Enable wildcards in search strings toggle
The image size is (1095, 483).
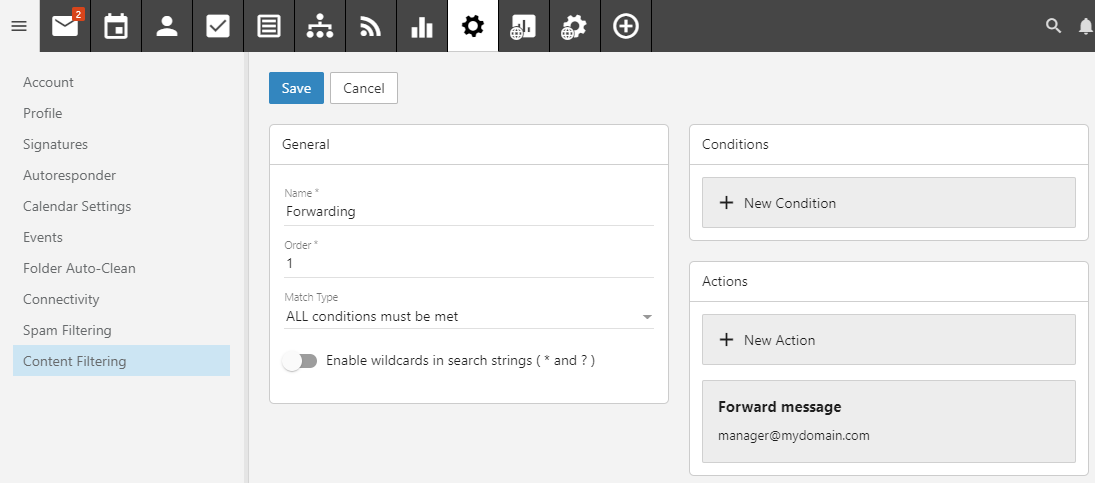tap(300, 361)
